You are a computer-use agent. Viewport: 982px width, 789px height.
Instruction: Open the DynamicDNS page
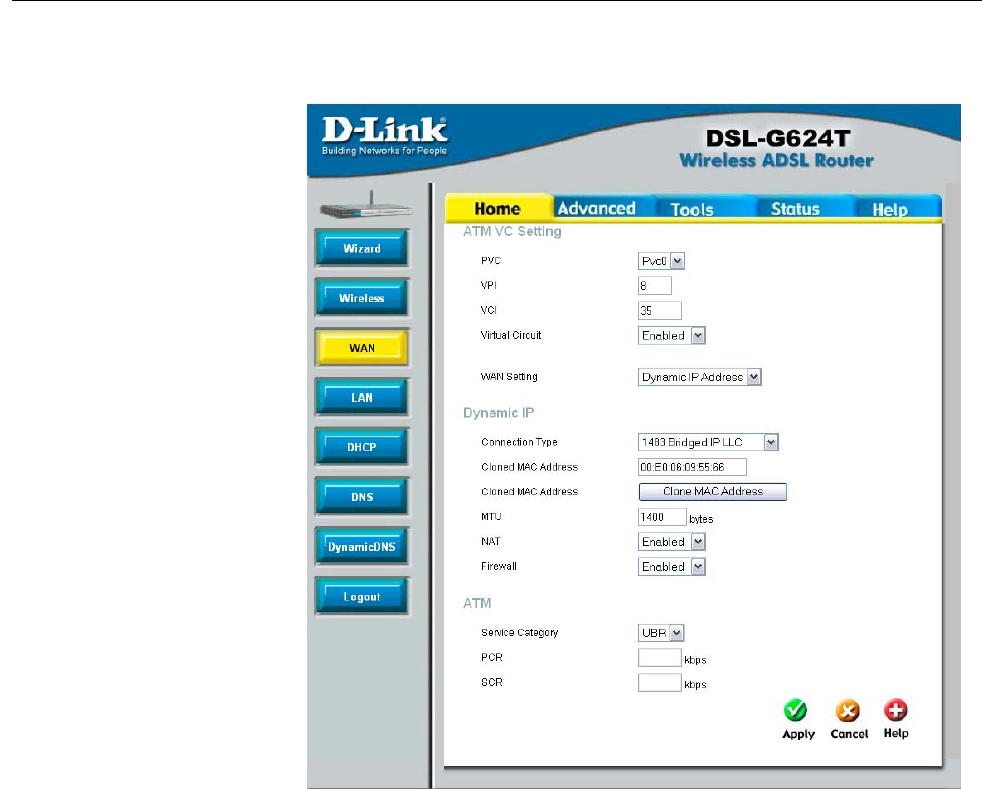pyautogui.click(x=362, y=547)
